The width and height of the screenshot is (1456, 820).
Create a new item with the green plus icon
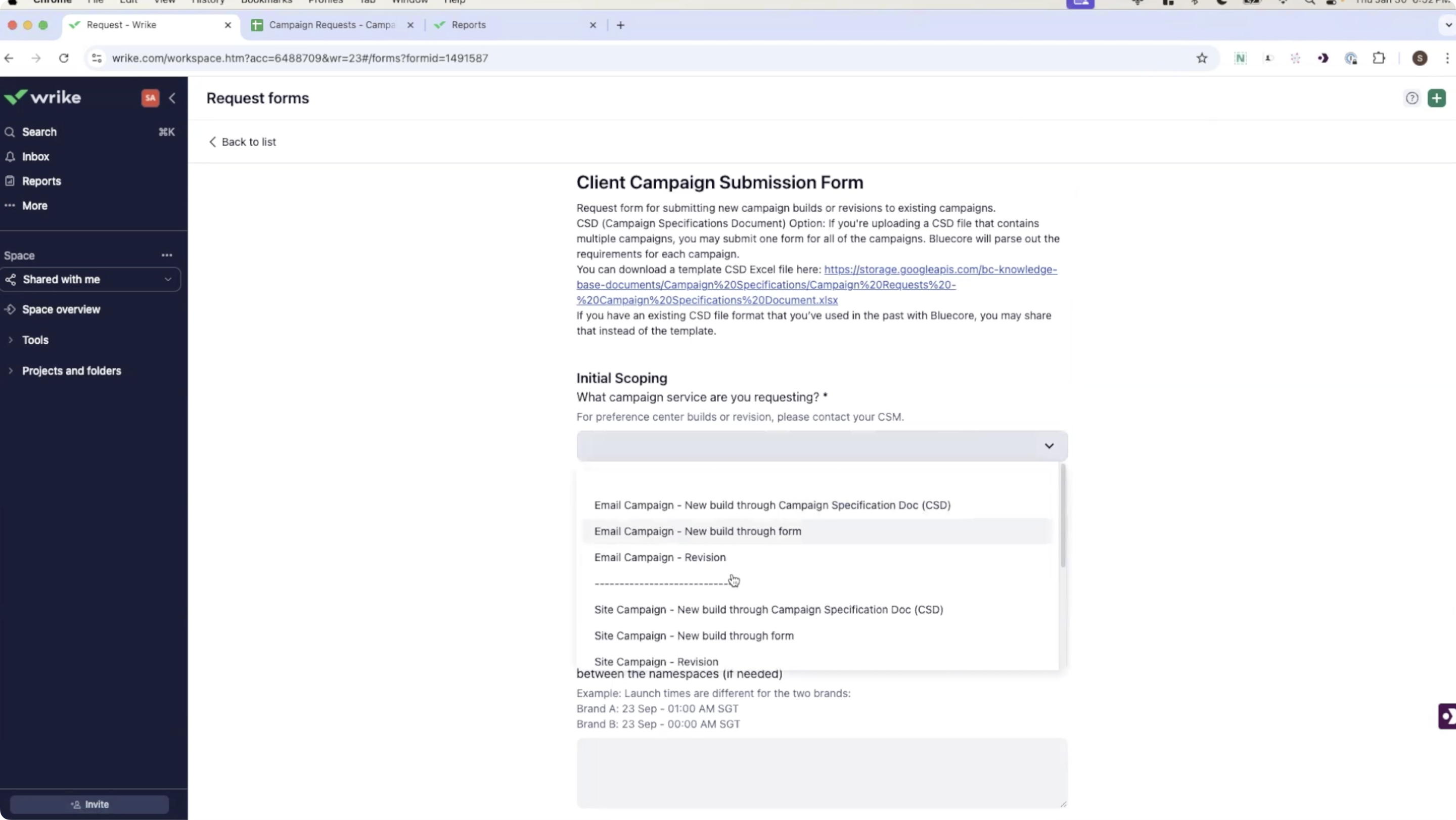coord(1437,97)
